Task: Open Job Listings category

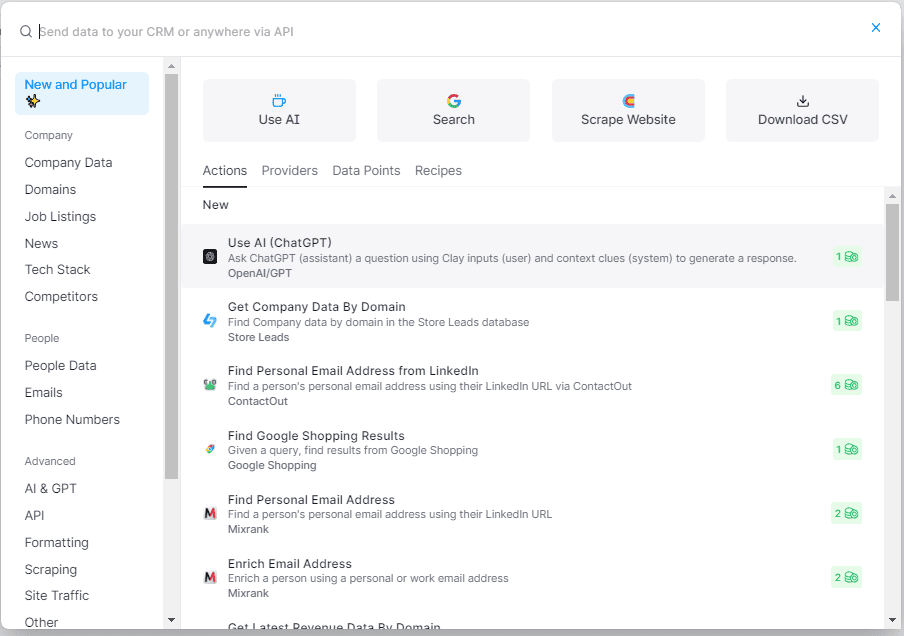Action: click(60, 217)
